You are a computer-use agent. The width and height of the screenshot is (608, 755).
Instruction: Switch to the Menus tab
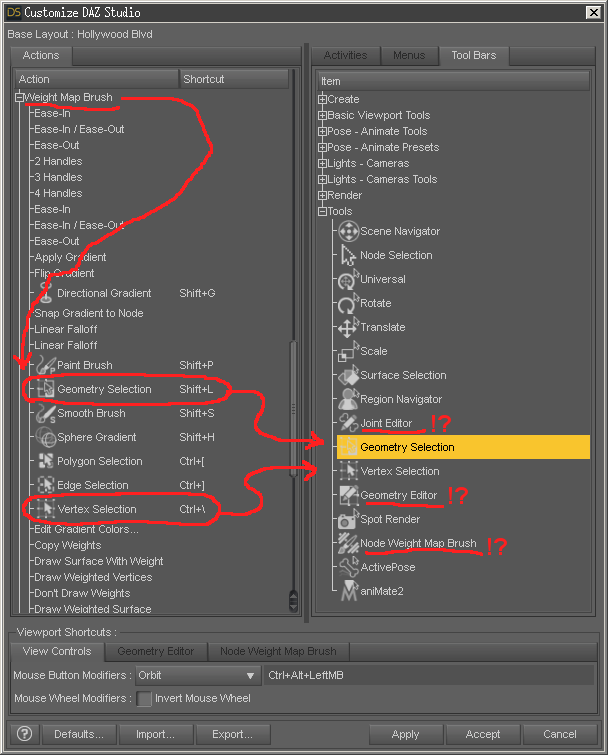[x=408, y=55]
